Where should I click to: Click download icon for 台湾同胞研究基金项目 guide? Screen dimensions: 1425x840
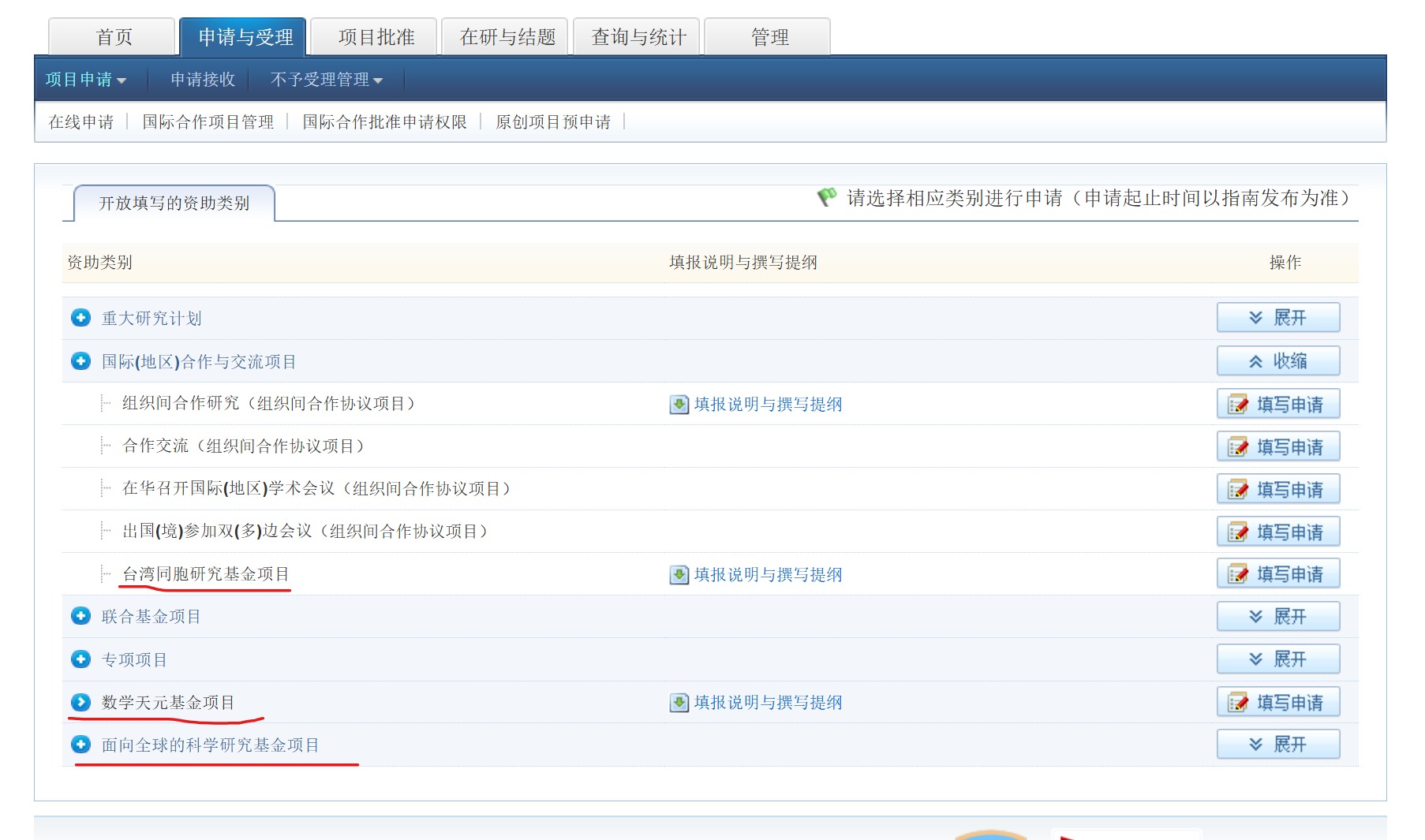click(x=679, y=575)
